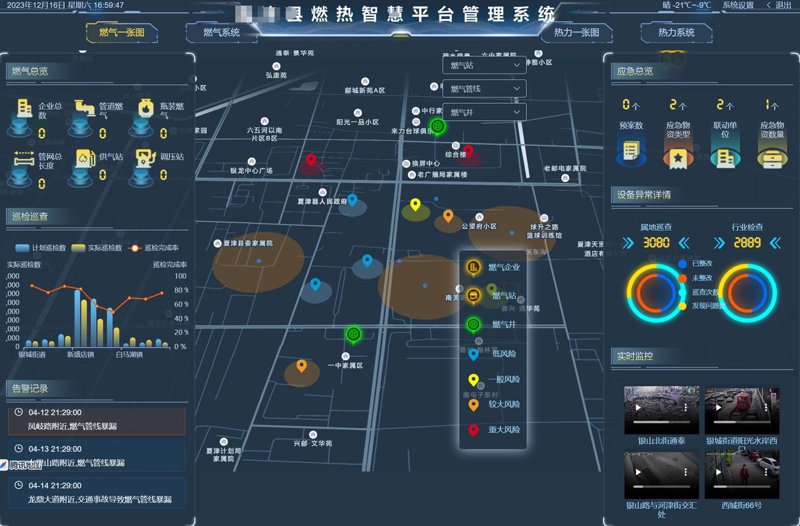
Task: Click the red risk marker near 银龙中心广场
Action: point(311,160)
